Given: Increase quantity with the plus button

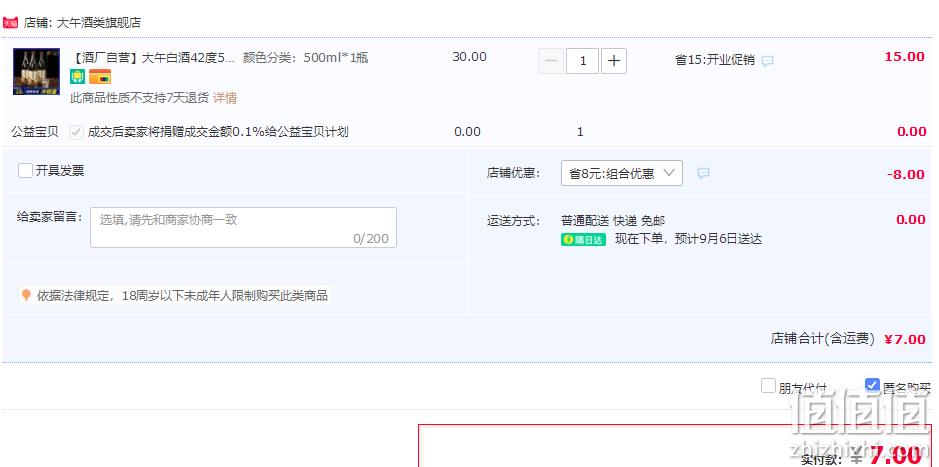Looking at the screenshot, I should (x=614, y=61).
